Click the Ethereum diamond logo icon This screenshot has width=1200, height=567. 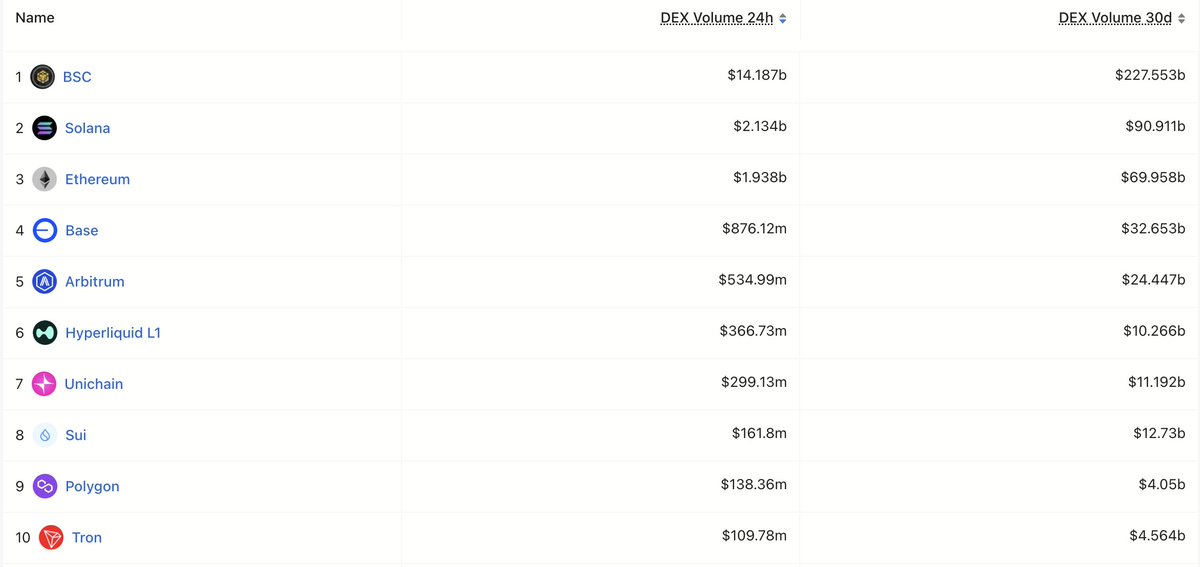coord(44,179)
